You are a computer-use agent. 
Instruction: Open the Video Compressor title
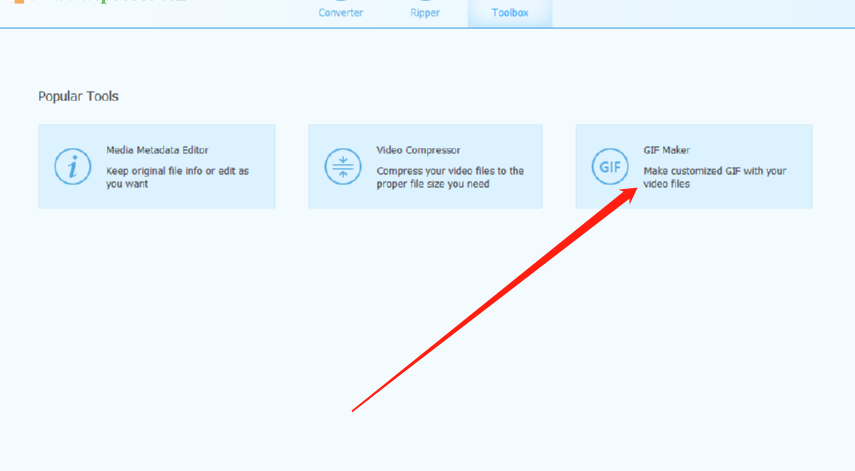pyautogui.click(x=418, y=150)
